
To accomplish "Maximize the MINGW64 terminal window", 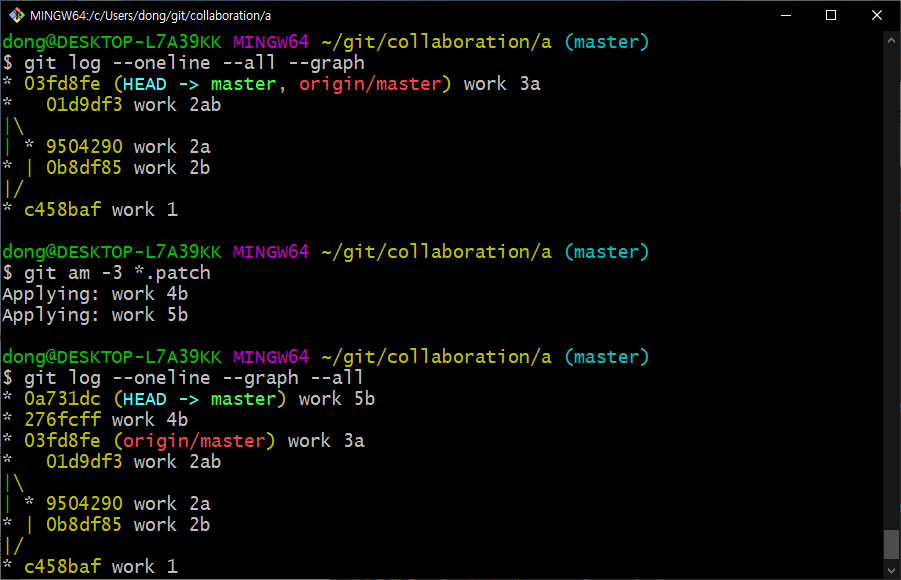I will (831, 16).
